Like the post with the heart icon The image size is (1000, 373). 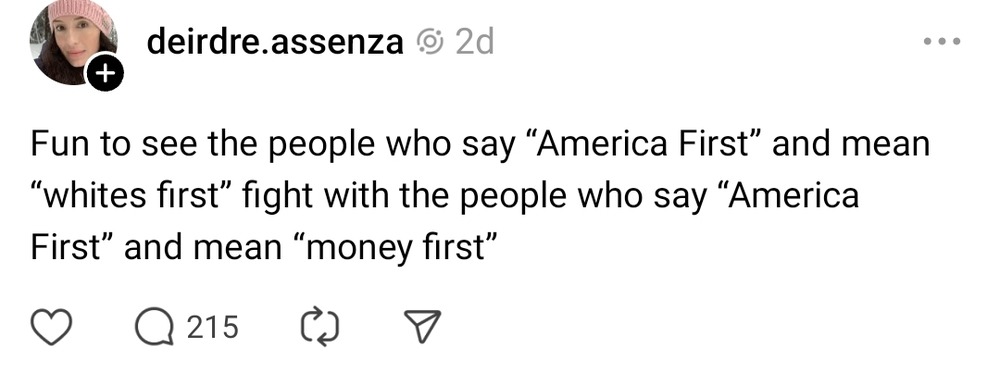50,327
